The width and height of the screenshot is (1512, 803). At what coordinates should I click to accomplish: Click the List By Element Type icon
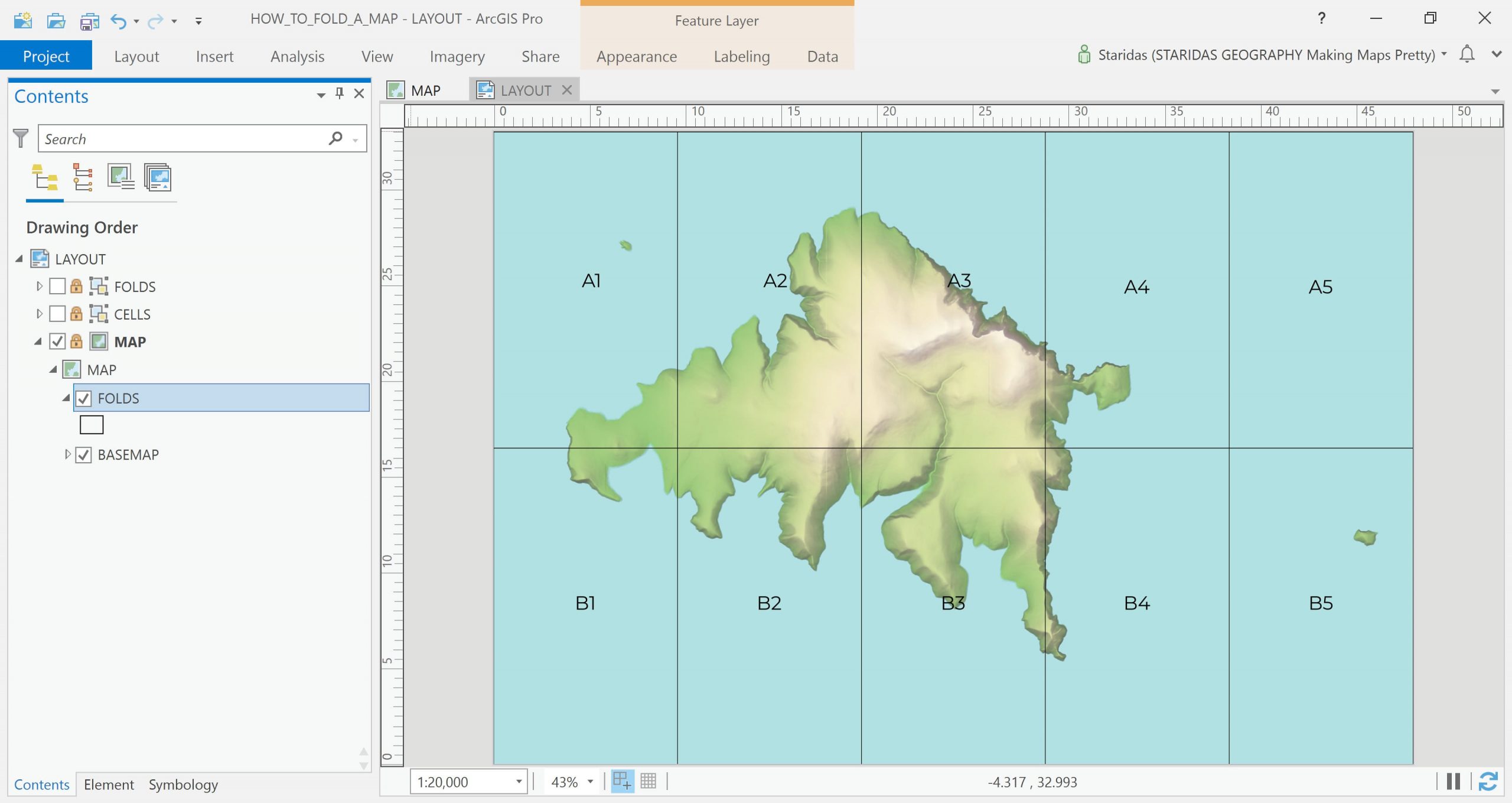[83, 177]
